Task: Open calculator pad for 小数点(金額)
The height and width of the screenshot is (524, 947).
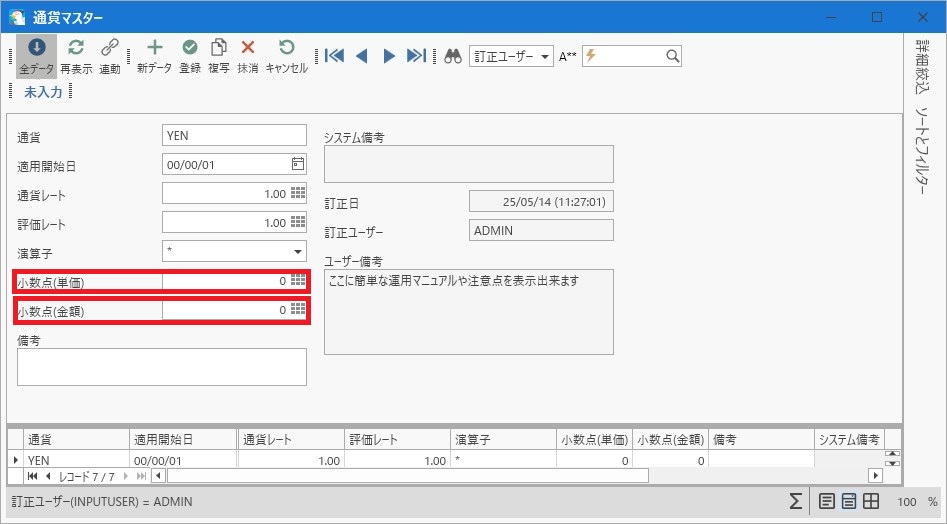Action: 298,309
